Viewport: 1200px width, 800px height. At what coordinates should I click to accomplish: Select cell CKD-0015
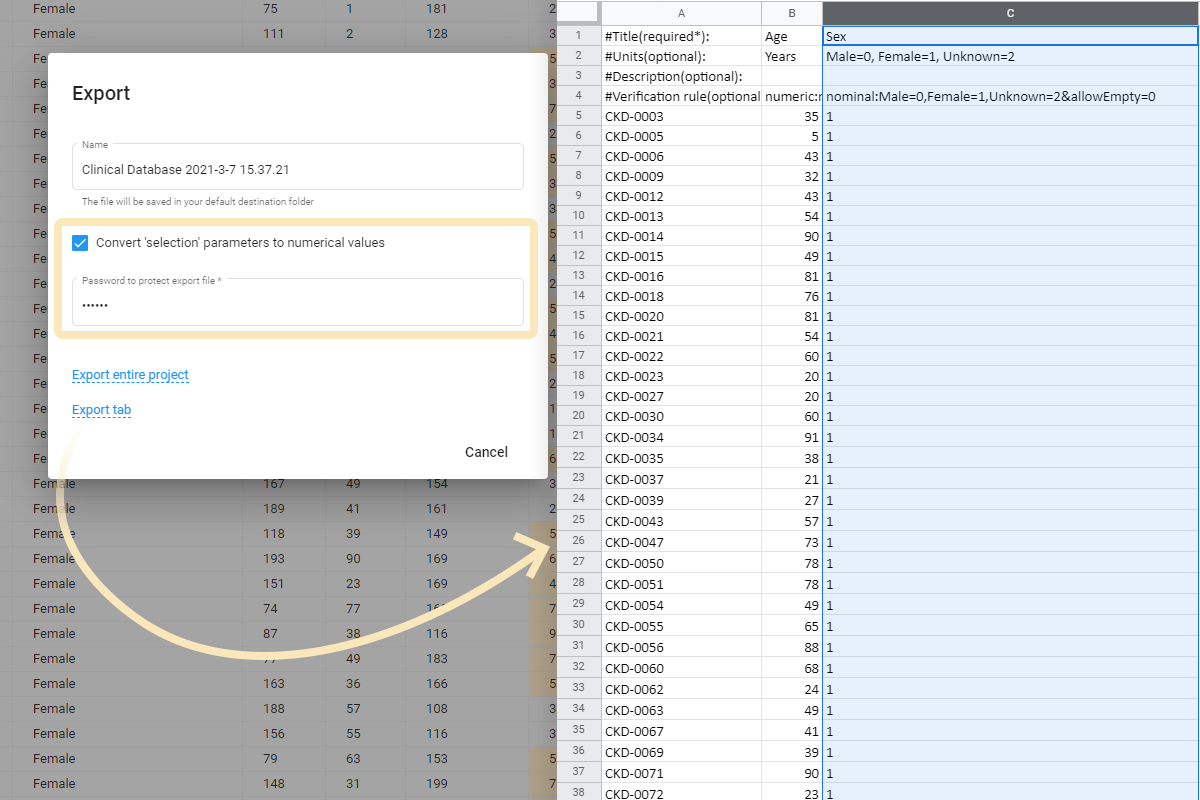coord(681,256)
